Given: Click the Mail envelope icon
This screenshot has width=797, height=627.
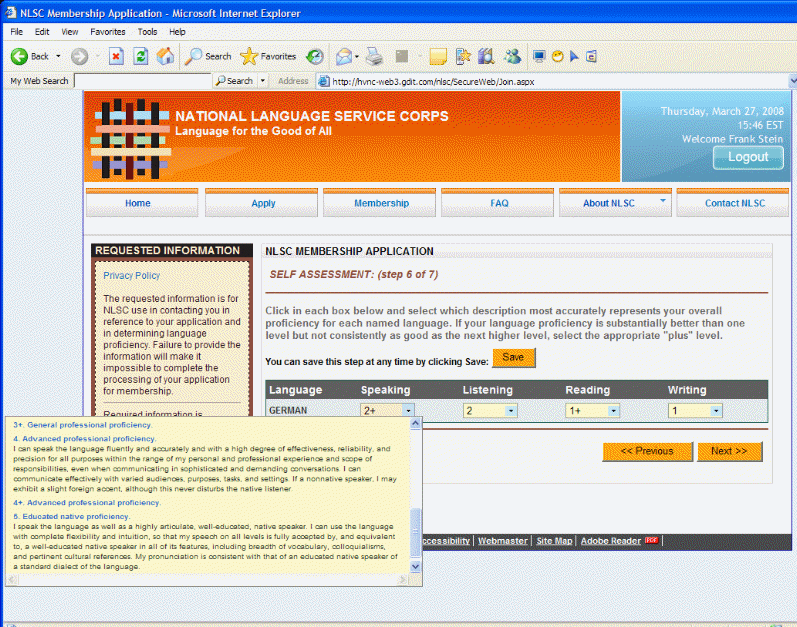Looking at the screenshot, I should click(x=344, y=56).
